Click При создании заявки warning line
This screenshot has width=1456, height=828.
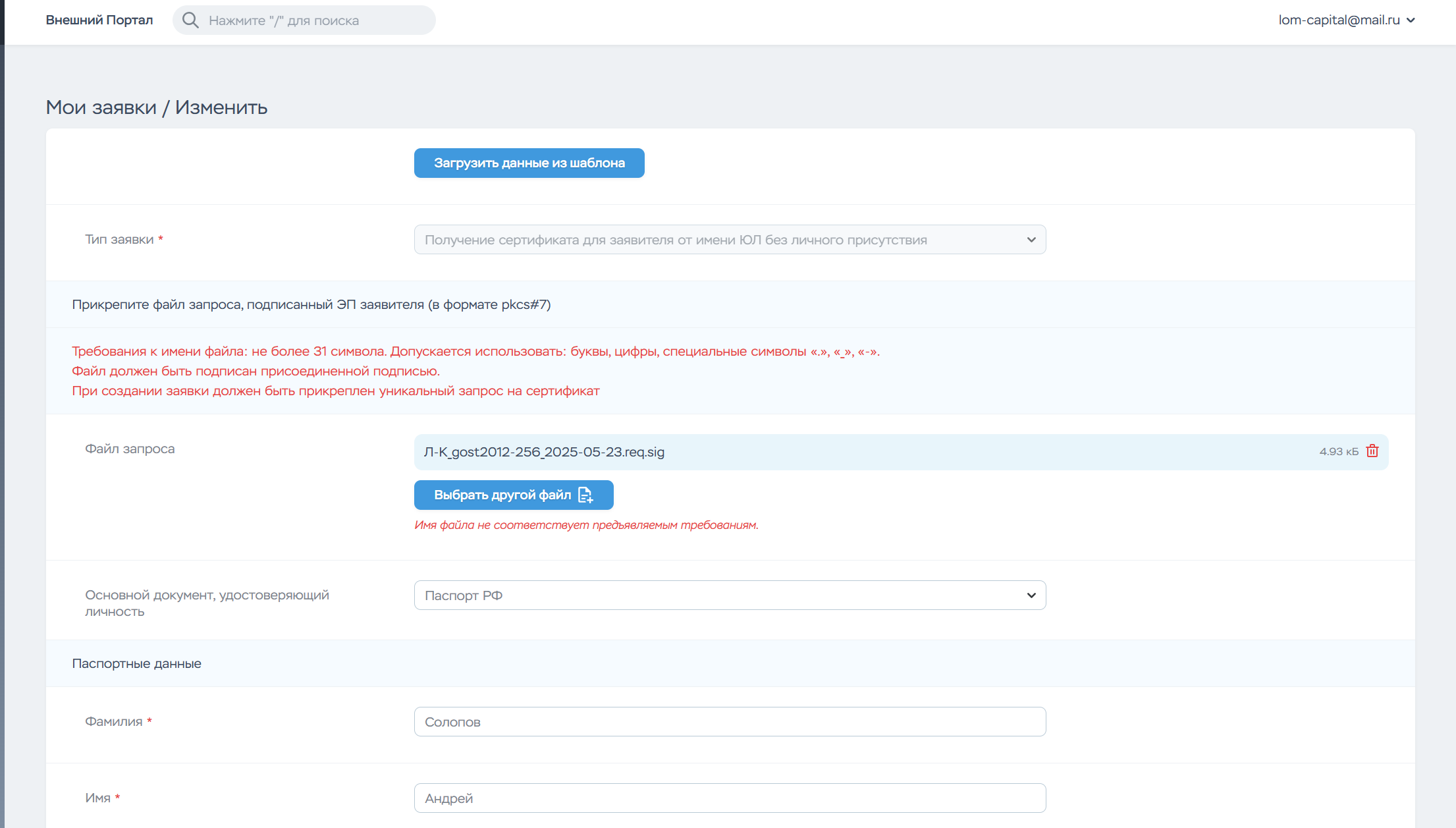336,391
